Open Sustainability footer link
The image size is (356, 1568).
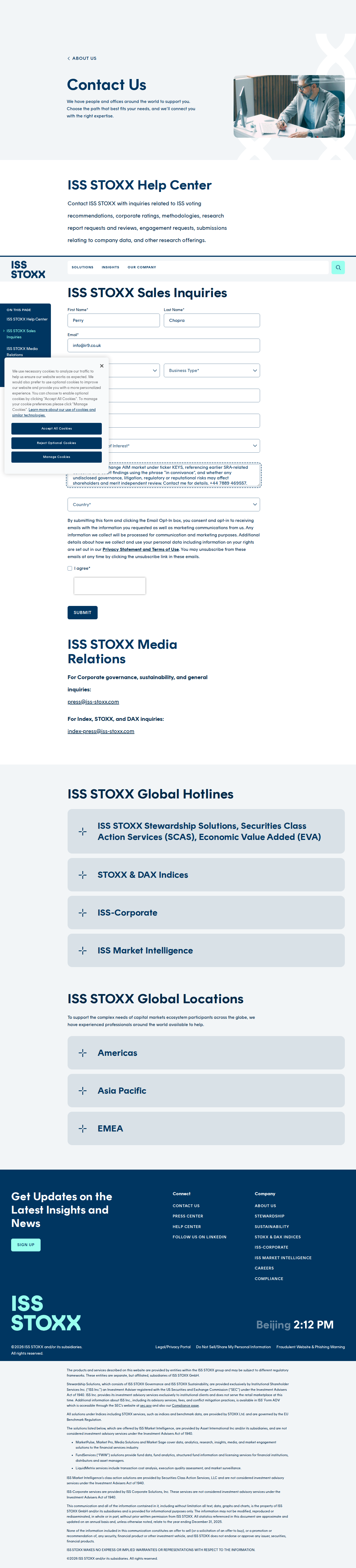tap(272, 1227)
